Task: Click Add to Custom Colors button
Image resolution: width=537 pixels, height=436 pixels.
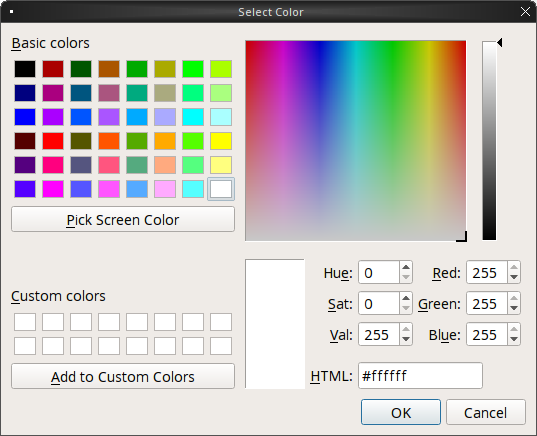Action: 123,376
